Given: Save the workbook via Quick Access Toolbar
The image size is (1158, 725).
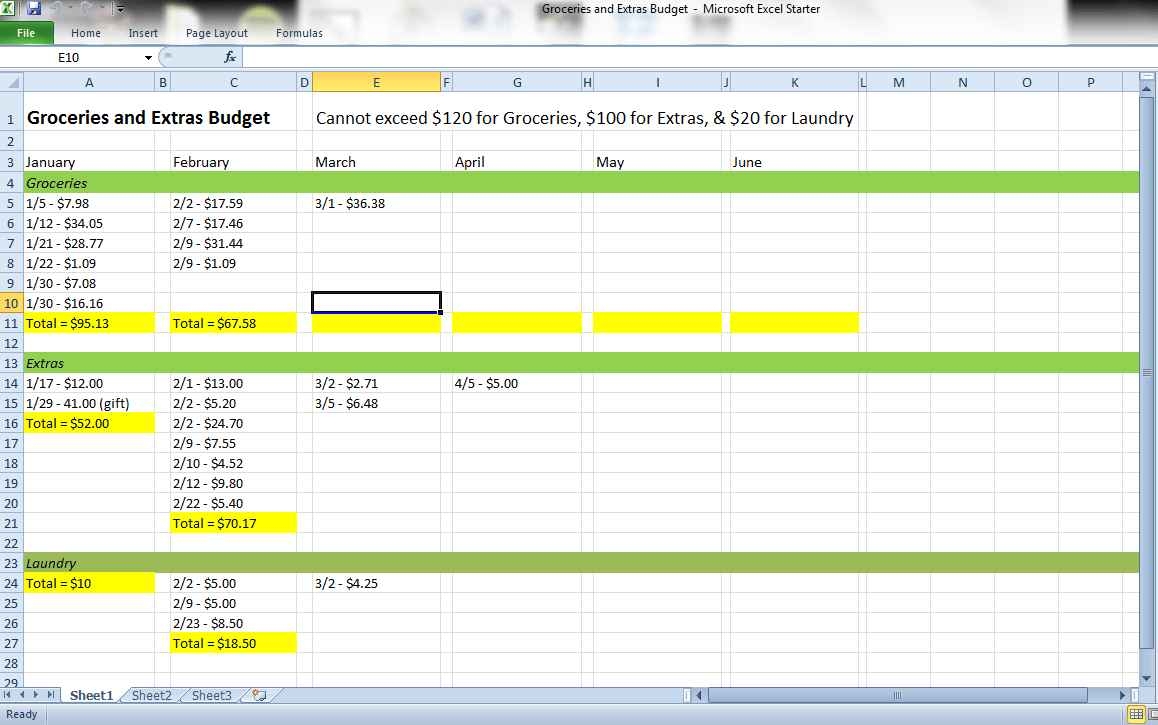Looking at the screenshot, I should coord(33,8).
